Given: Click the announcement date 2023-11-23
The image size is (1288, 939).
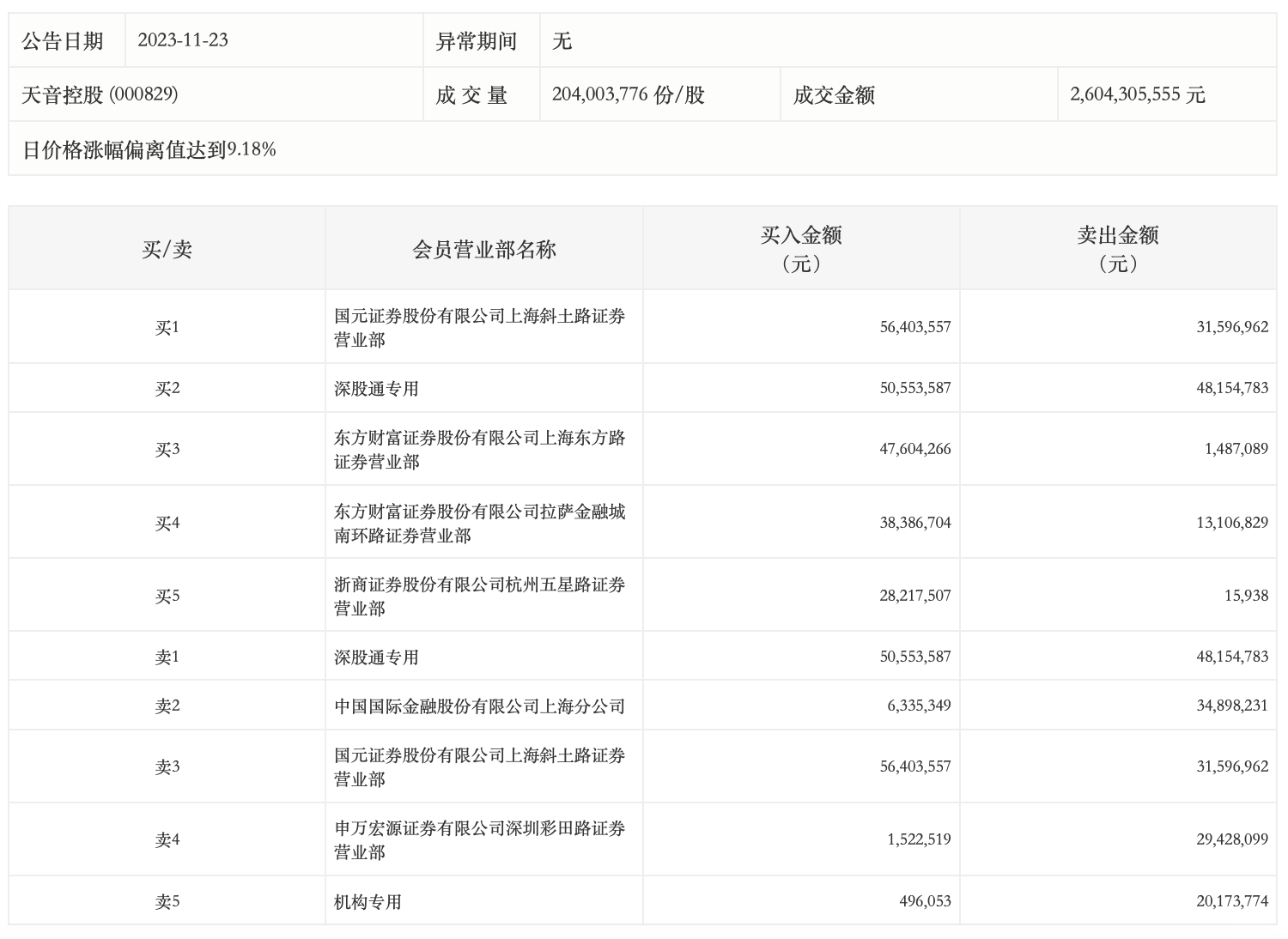Looking at the screenshot, I should point(183,40).
